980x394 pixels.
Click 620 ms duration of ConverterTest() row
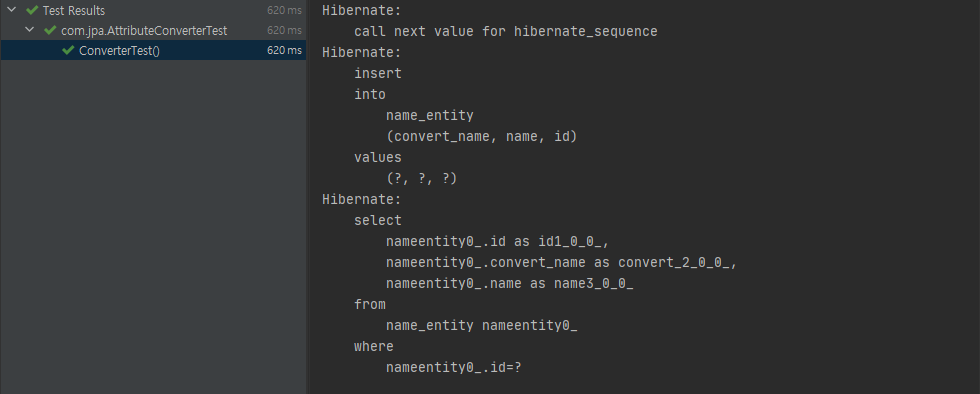tap(284, 50)
